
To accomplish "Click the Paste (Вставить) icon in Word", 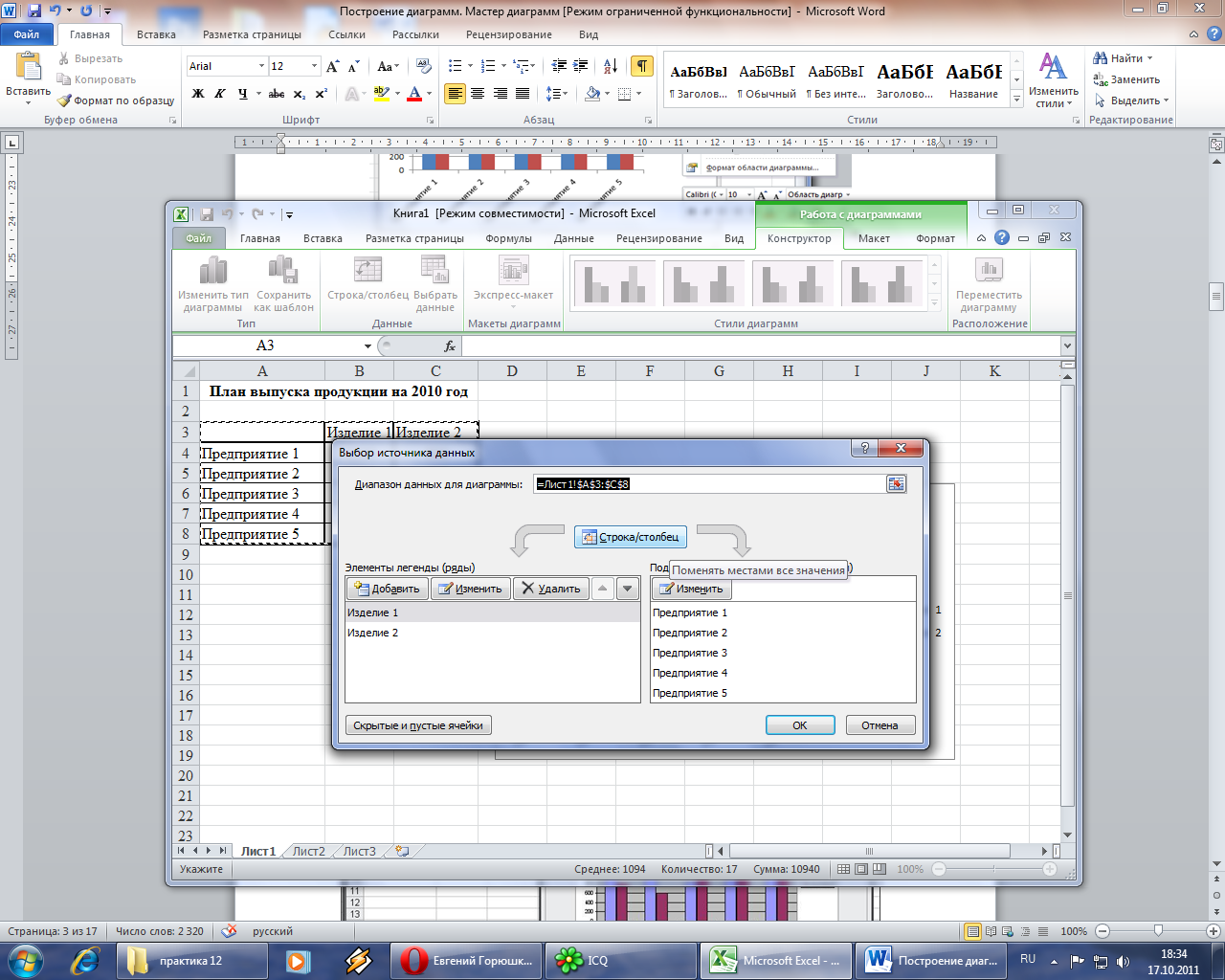I will coord(28,67).
